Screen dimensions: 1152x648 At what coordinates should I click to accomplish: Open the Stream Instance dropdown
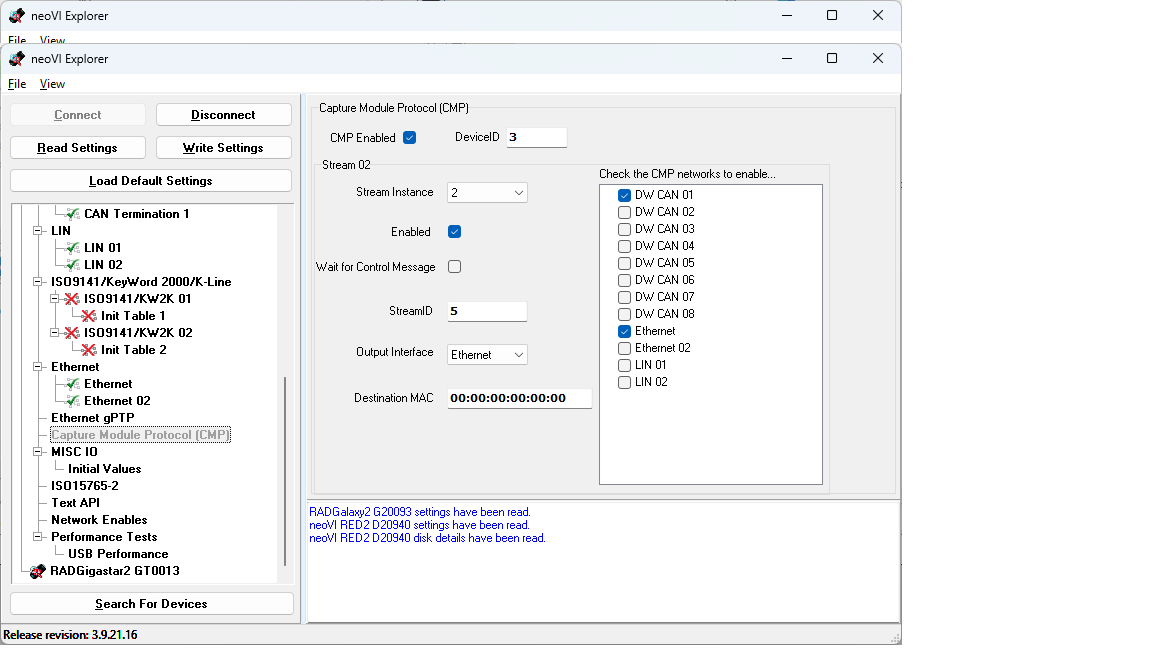(x=488, y=192)
